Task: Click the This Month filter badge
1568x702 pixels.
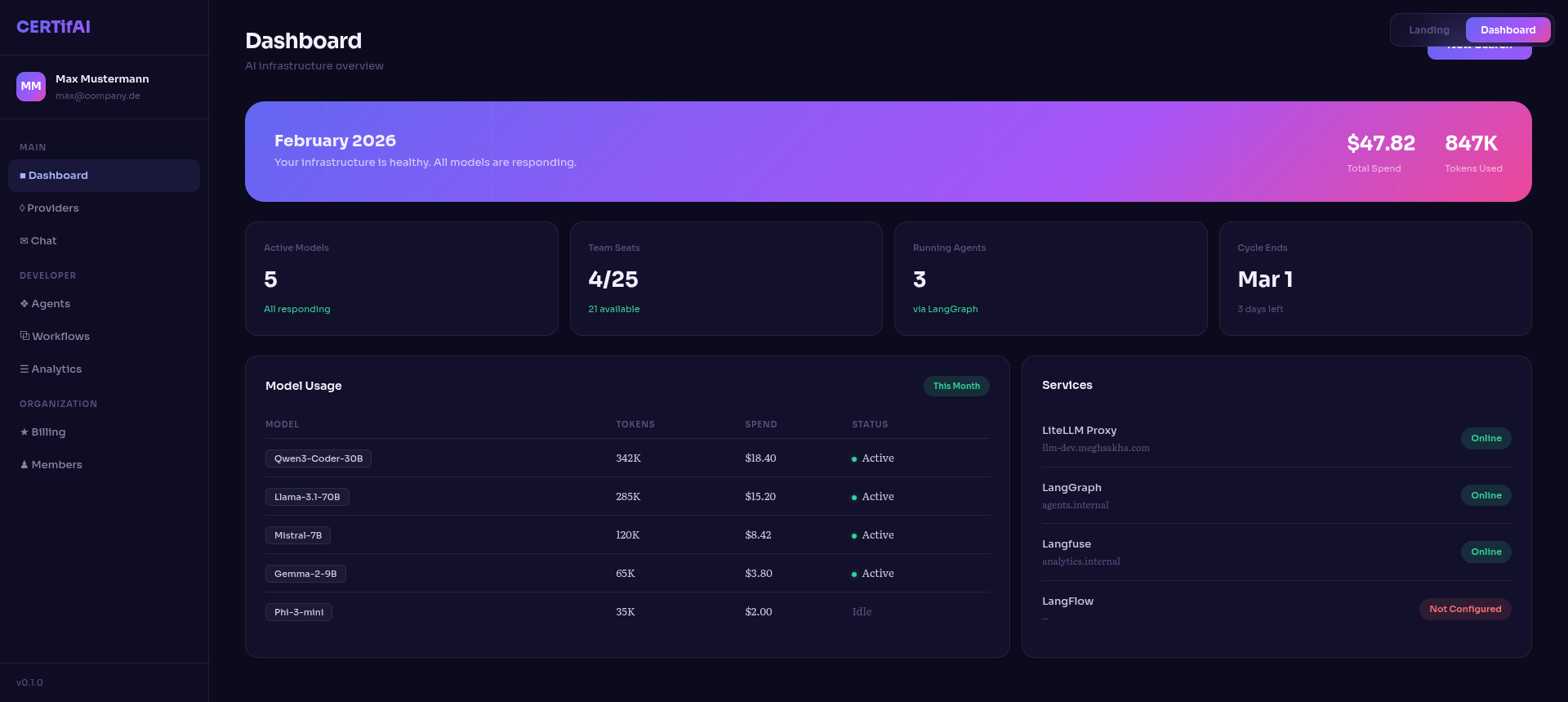Action: point(955,386)
